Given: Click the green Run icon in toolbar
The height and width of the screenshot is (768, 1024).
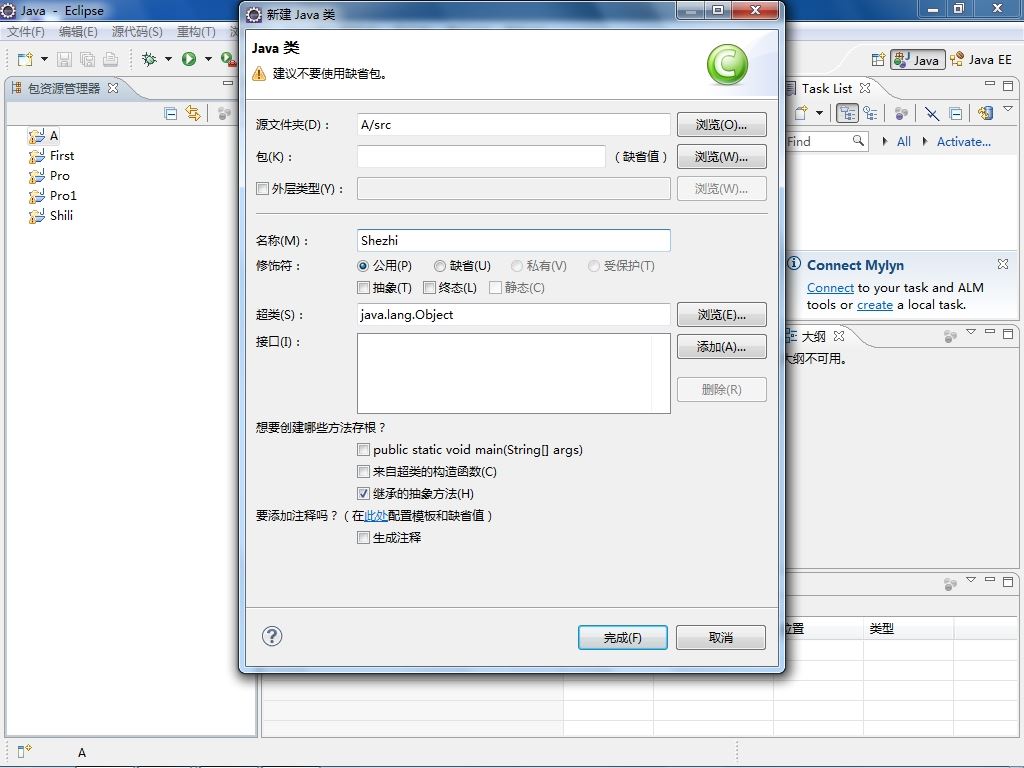Looking at the screenshot, I should [x=189, y=59].
